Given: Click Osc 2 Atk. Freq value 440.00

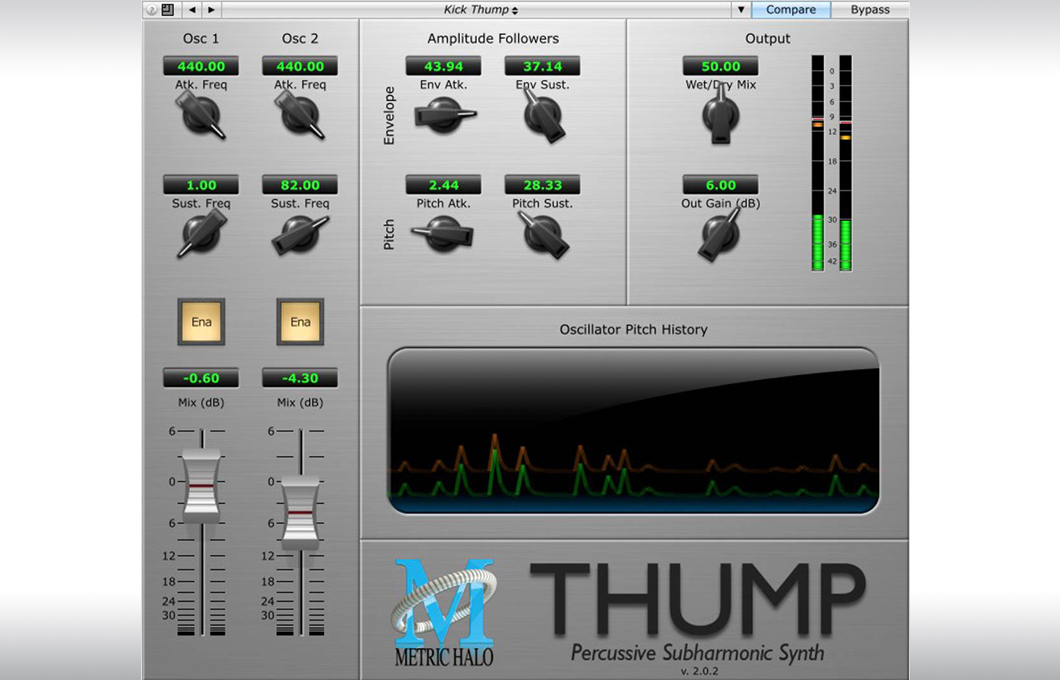Looking at the screenshot, I should click(299, 66).
